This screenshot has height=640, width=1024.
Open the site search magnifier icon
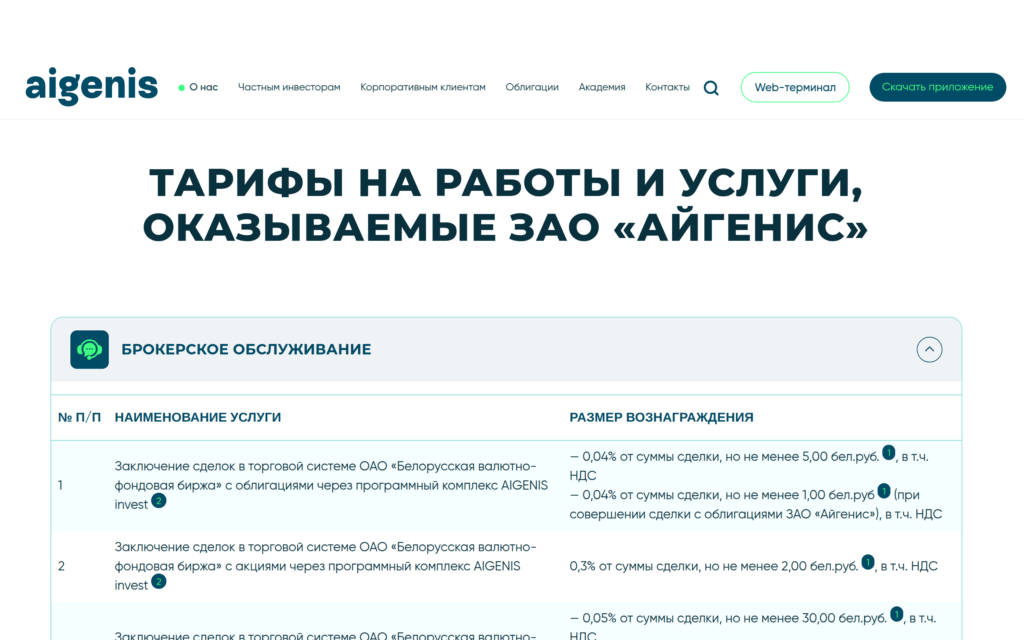pyautogui.click(x=711, y=88)
